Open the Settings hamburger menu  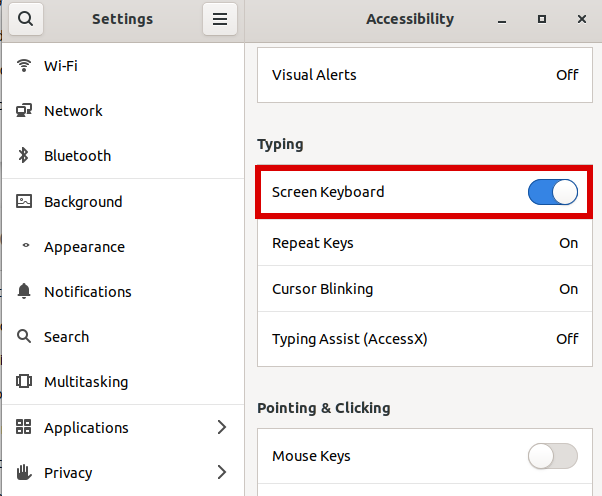click(220, 18)
